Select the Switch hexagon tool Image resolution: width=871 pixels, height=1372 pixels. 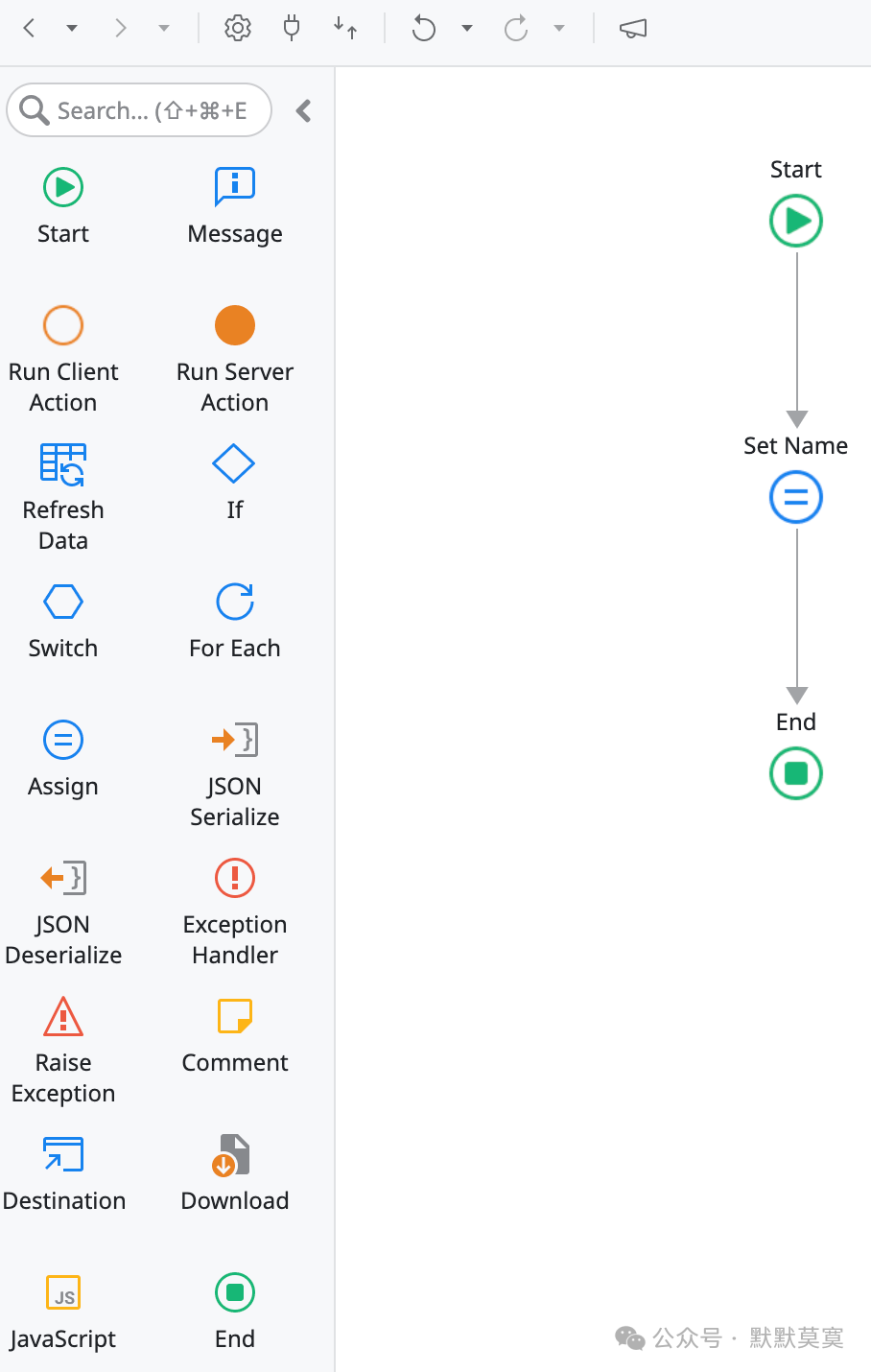click(x=63, y=602)
